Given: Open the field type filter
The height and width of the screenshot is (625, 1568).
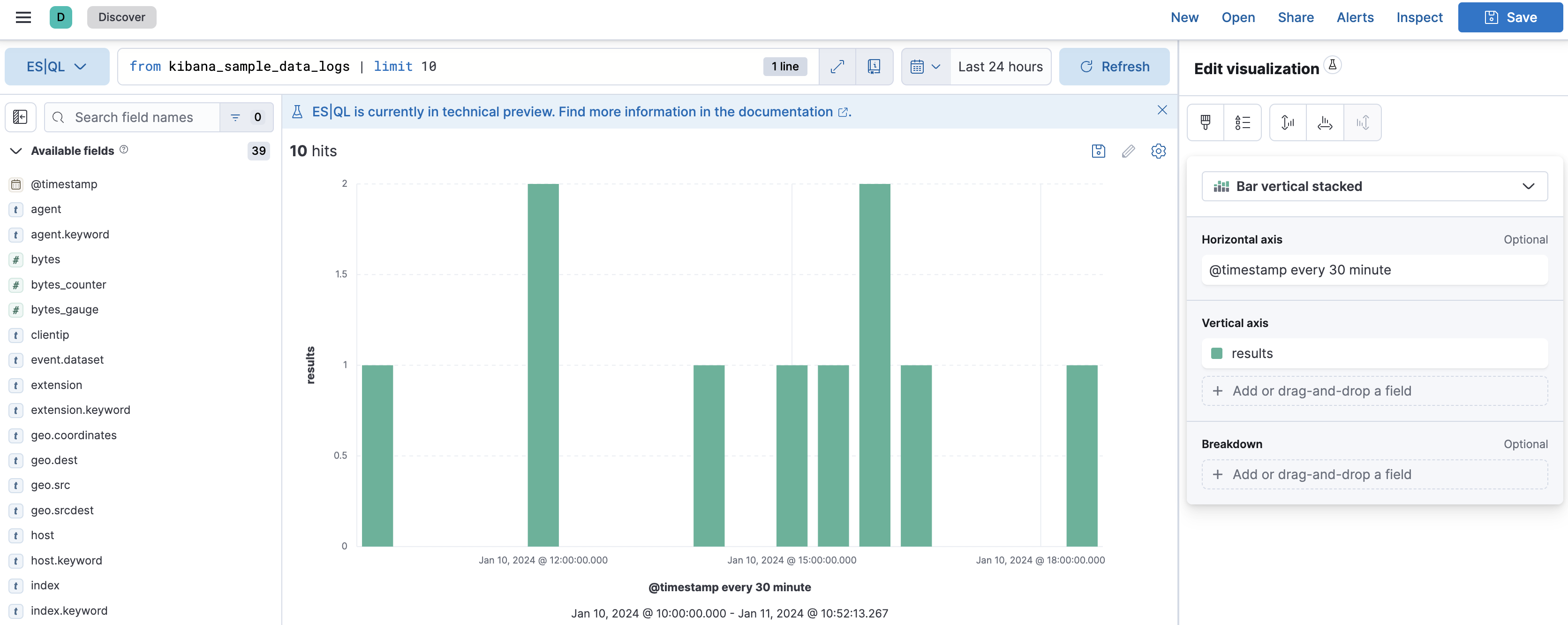Looking at the screenshot, I should pyautogui.click(x=247, y=117).
